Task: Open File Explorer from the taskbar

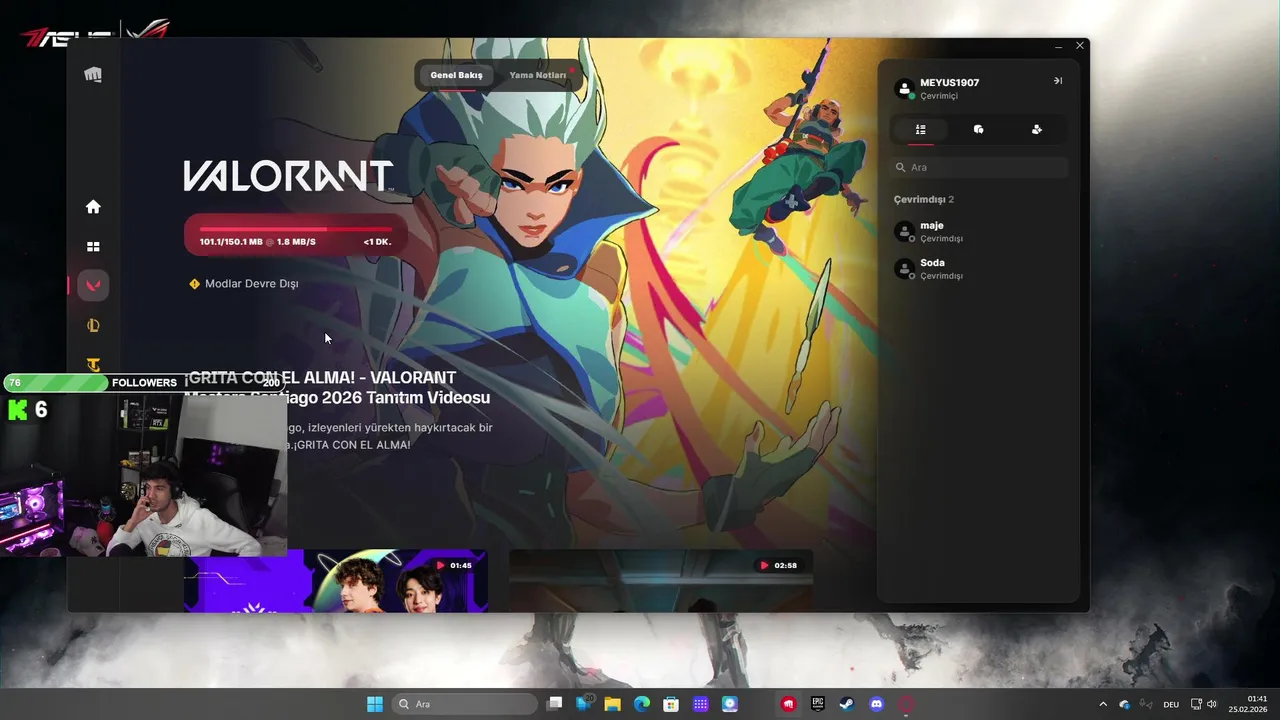Action: tap(612, 704)
